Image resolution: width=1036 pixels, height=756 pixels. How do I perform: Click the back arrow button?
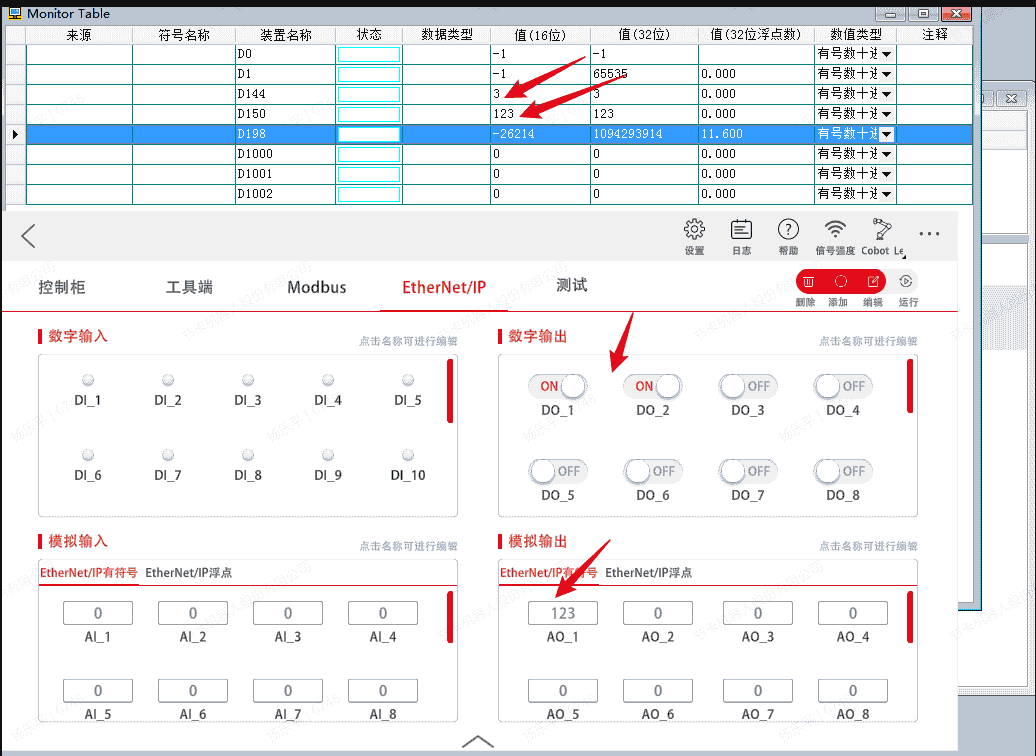(x=28, y=236)
